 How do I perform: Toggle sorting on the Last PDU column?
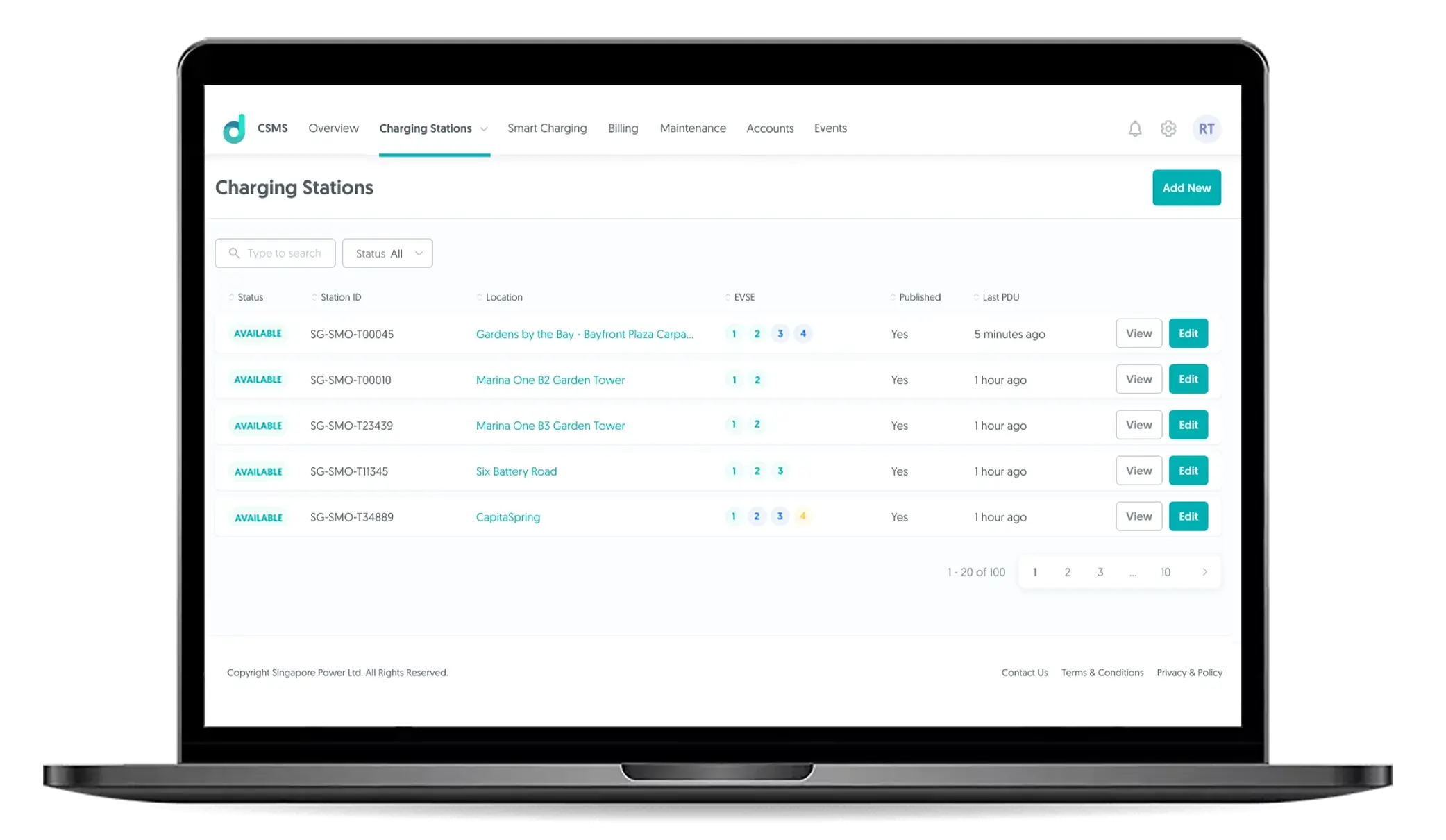pos(977,297)
